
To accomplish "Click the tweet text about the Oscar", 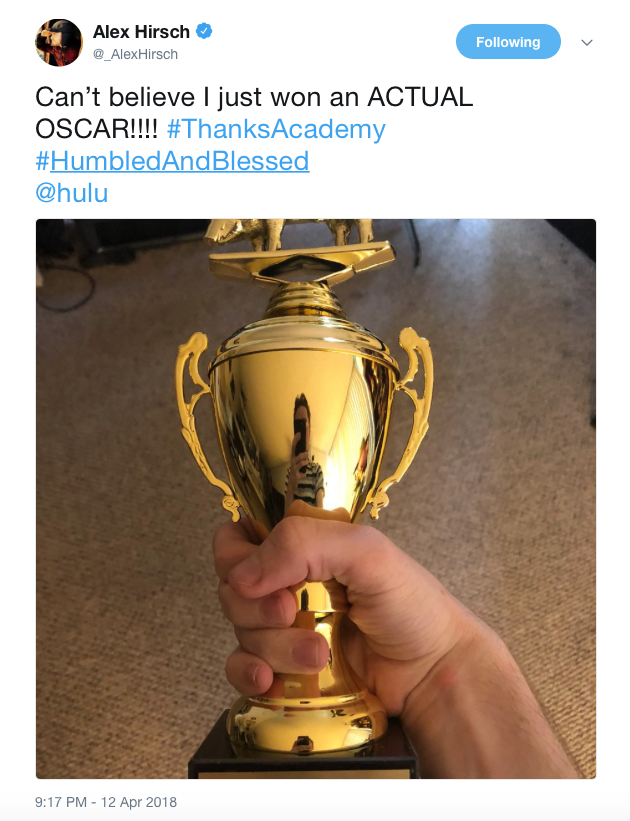I will coord(254,113).
